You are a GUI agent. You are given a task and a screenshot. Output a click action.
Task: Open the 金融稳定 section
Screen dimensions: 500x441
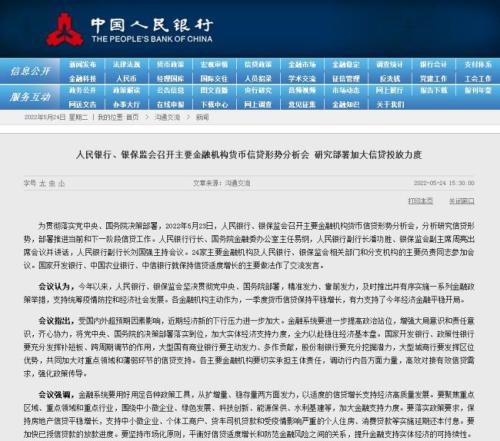[346, 65]
